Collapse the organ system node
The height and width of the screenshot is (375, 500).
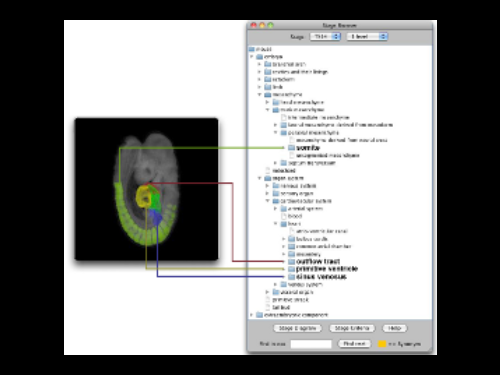tap(260, 178)
